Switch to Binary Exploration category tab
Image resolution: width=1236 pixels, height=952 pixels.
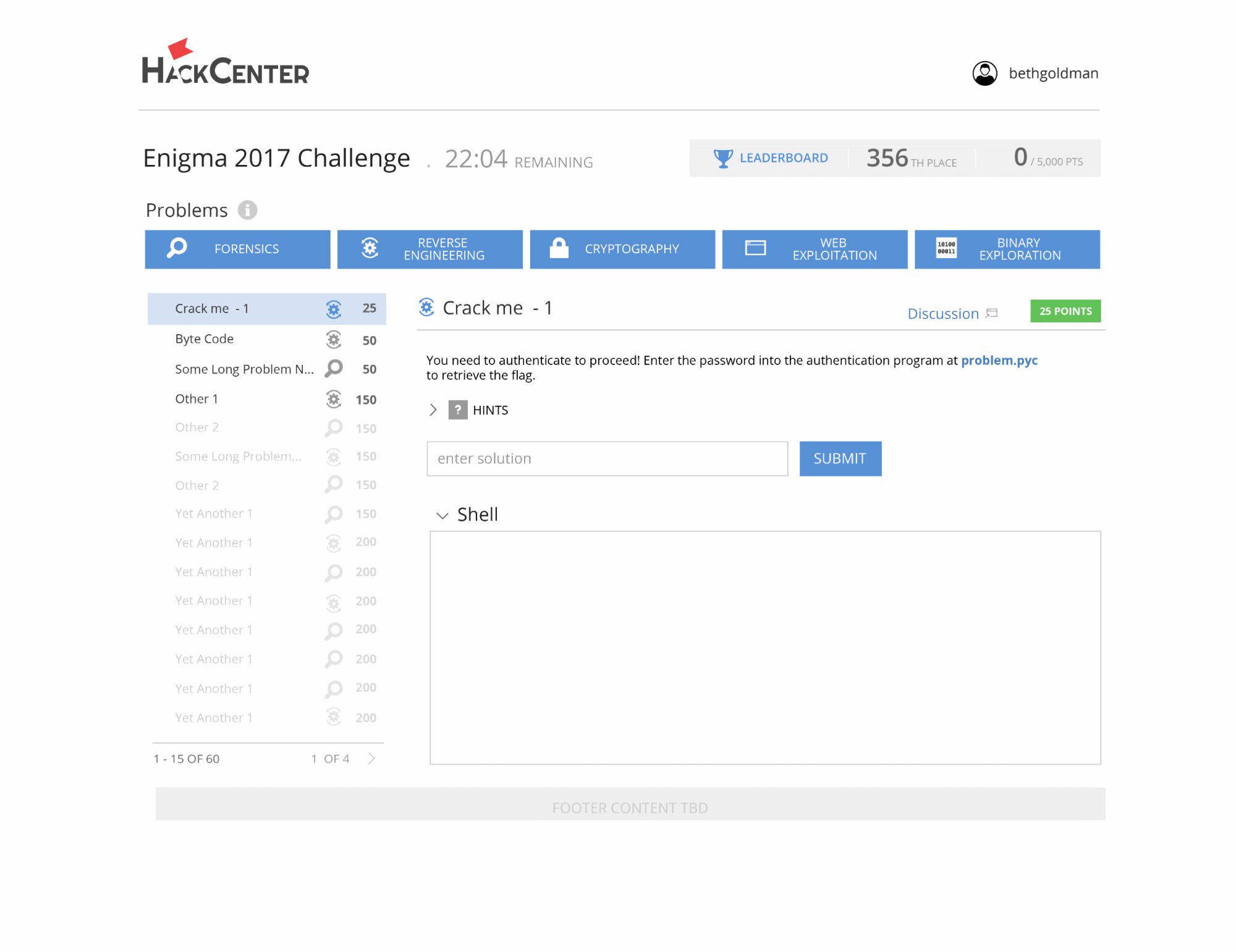[x=1007, y=250]
